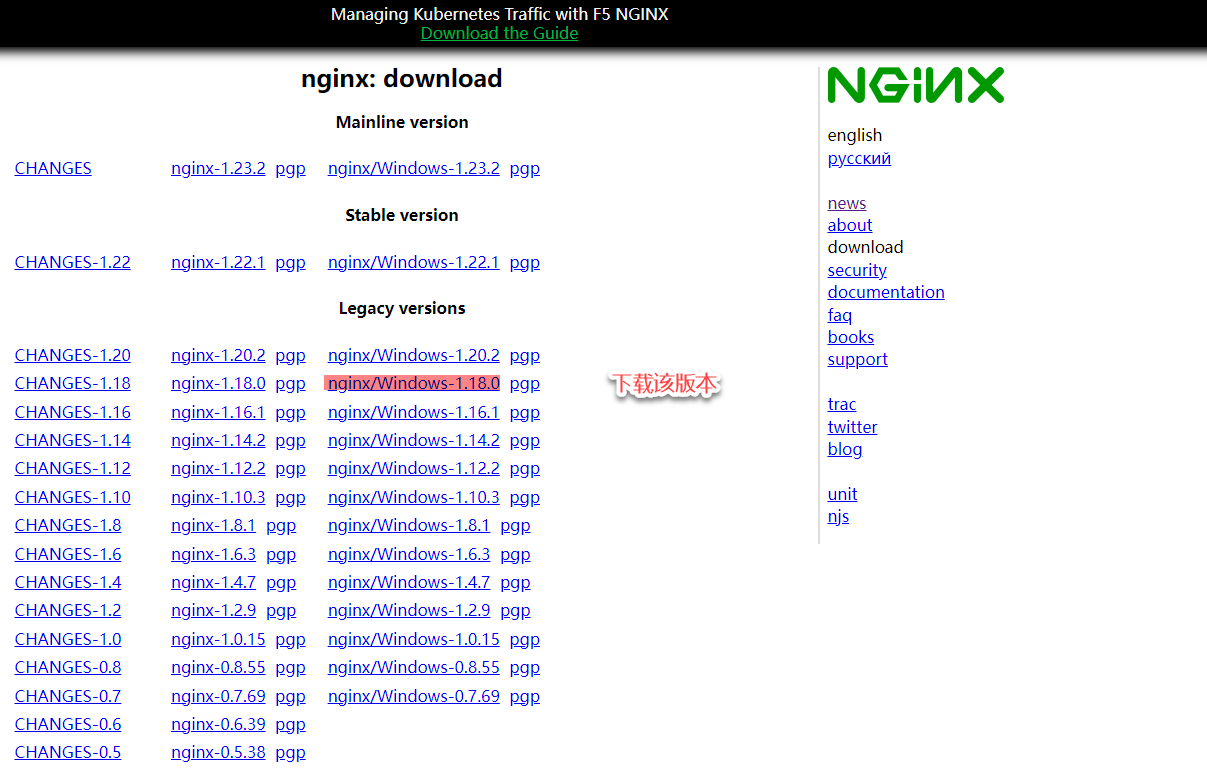Open CHANGES-1.20 link
The height and width of the screenshot is (780, 1207).
[x=73, y=355]
